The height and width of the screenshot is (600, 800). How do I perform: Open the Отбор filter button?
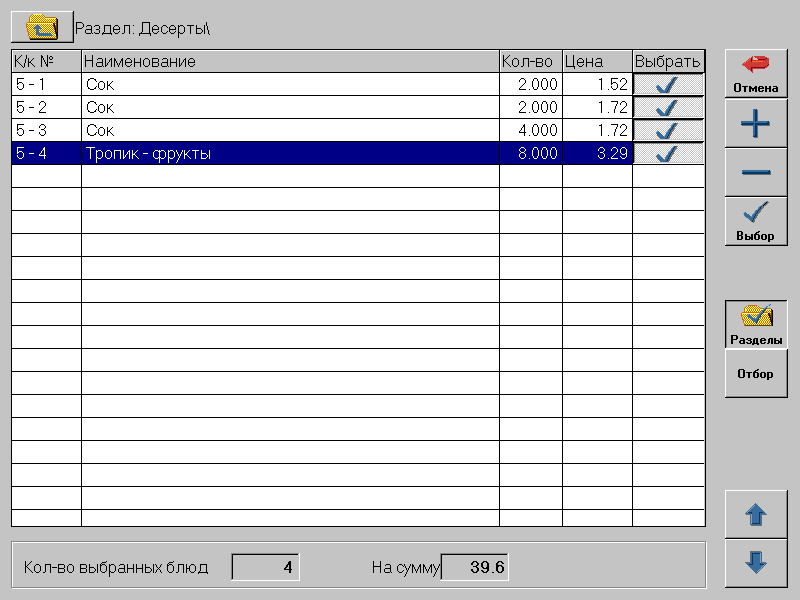(x=756, y=373)
